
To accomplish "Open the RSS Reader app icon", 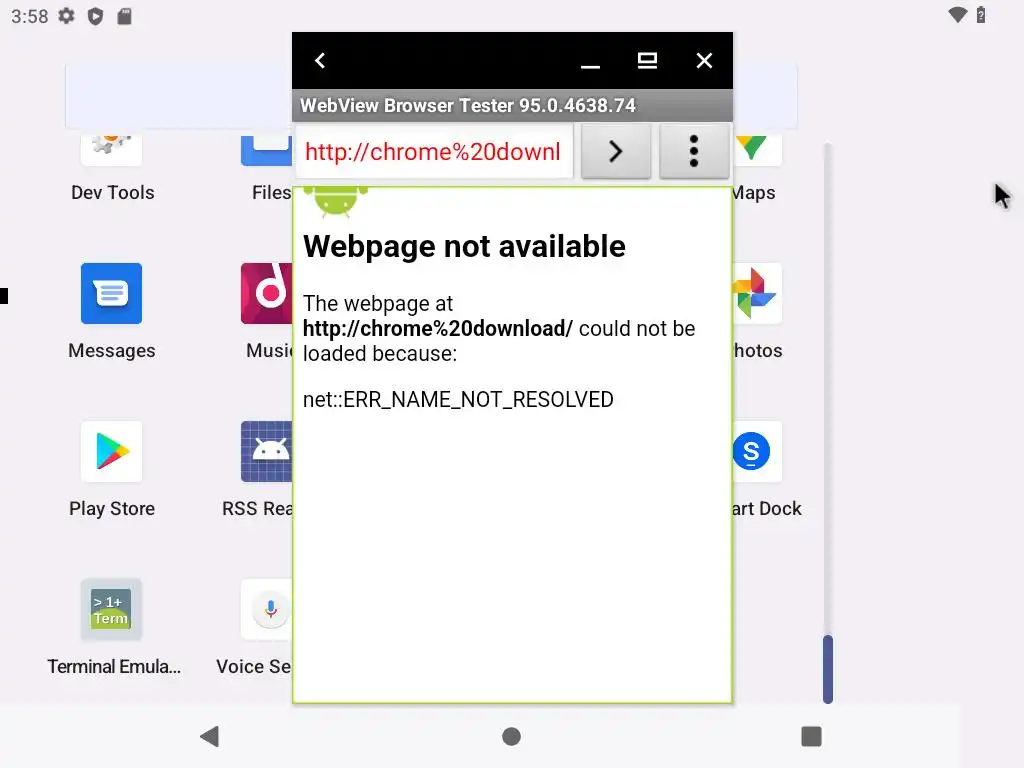I will point(266,451).
